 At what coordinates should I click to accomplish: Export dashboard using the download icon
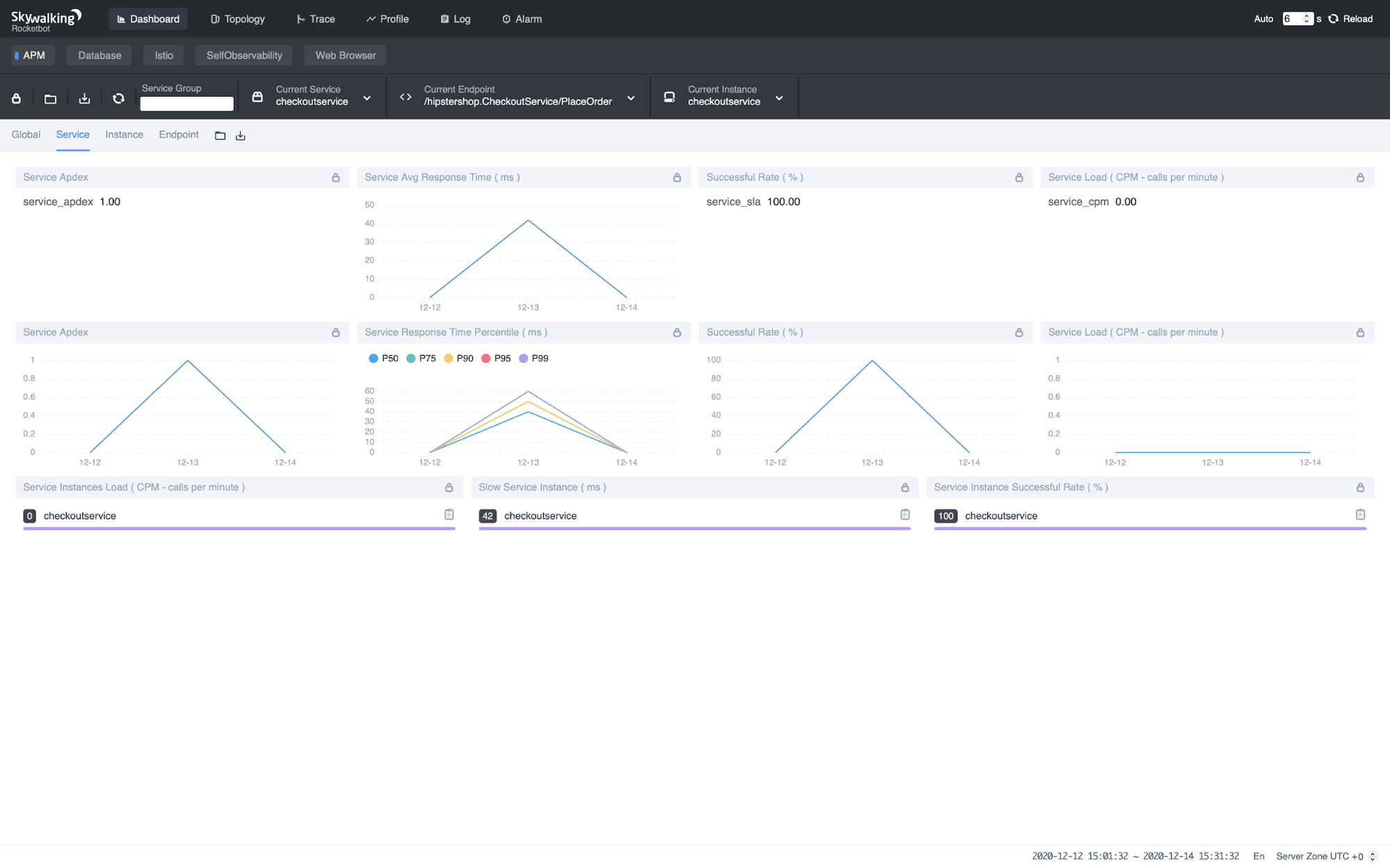84,98
